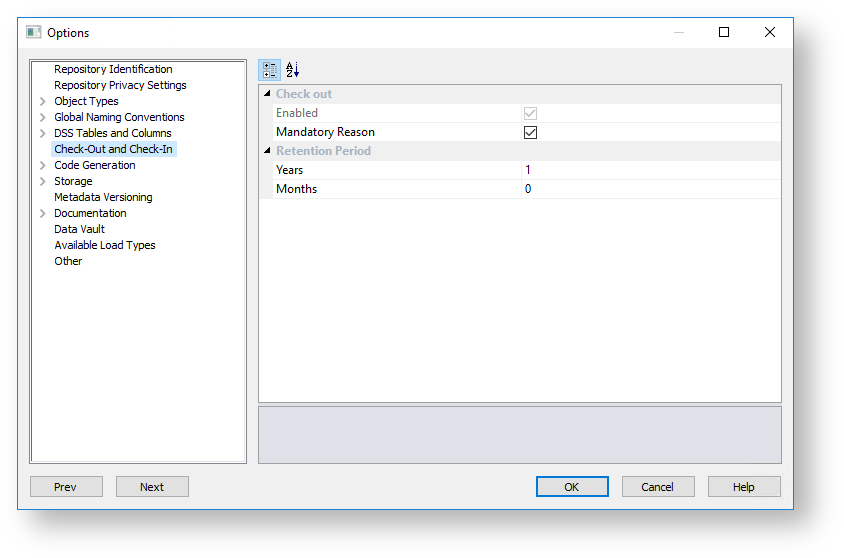Select Metadata Versioning in the tree
Image resolution: width=844 pixels, height=558 pixels.
click(x=103, y=197)
